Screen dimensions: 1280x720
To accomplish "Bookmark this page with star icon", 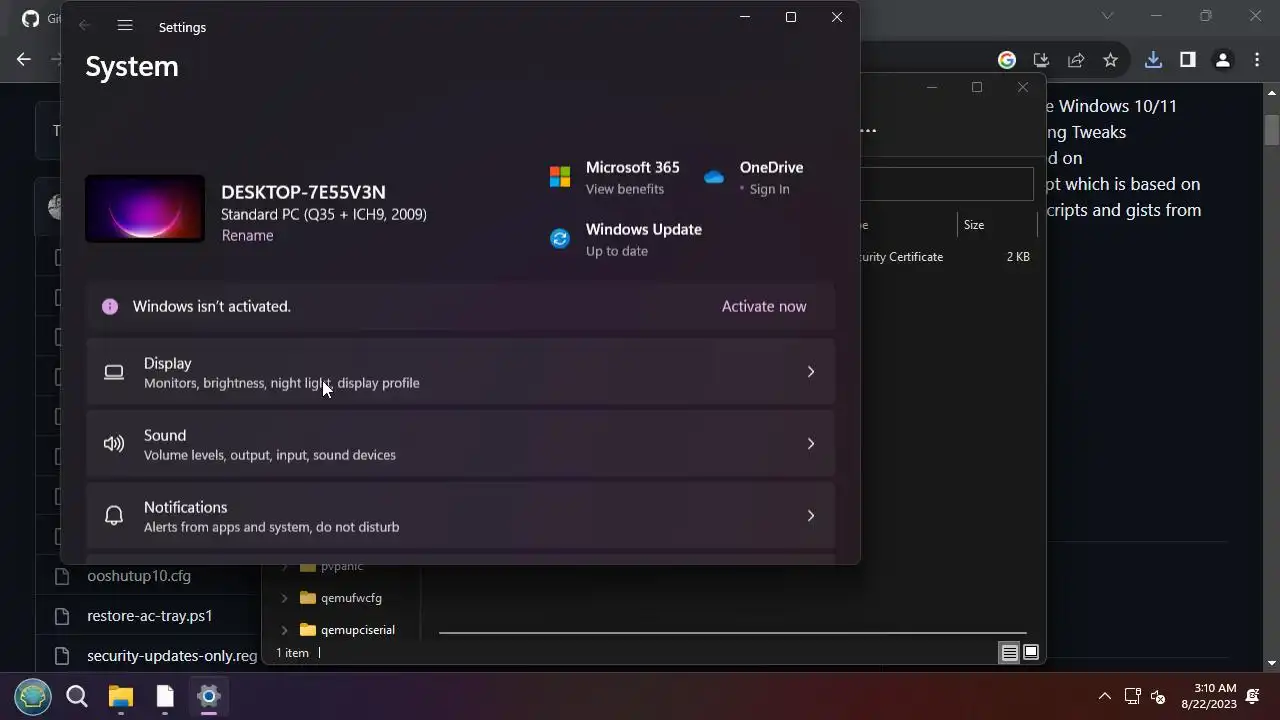I will click(1110, 60).
